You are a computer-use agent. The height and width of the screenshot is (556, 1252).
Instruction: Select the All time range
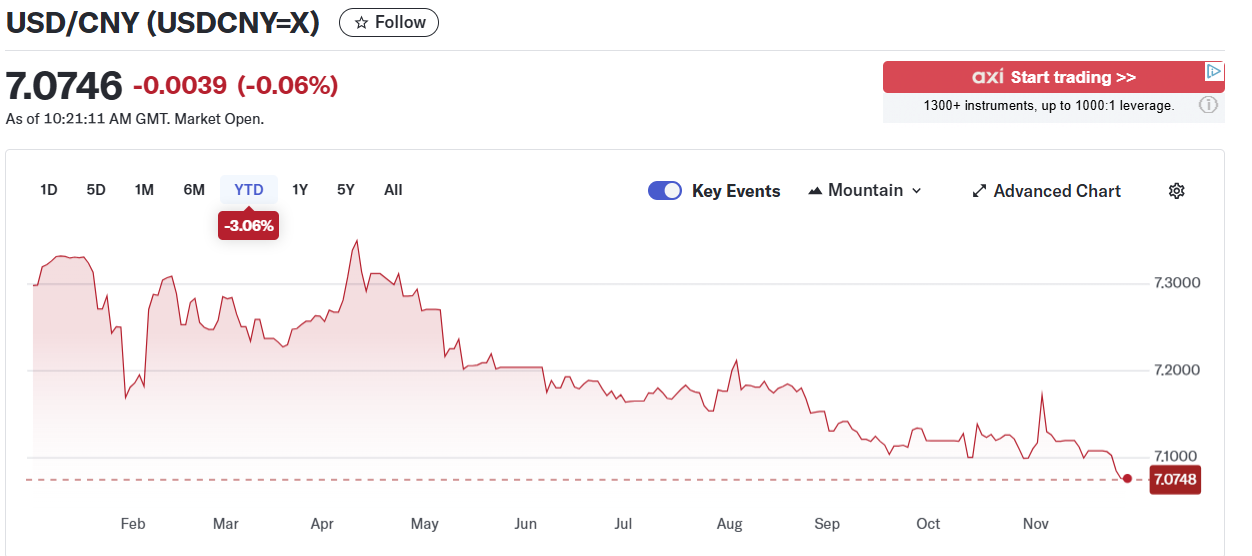393,190
